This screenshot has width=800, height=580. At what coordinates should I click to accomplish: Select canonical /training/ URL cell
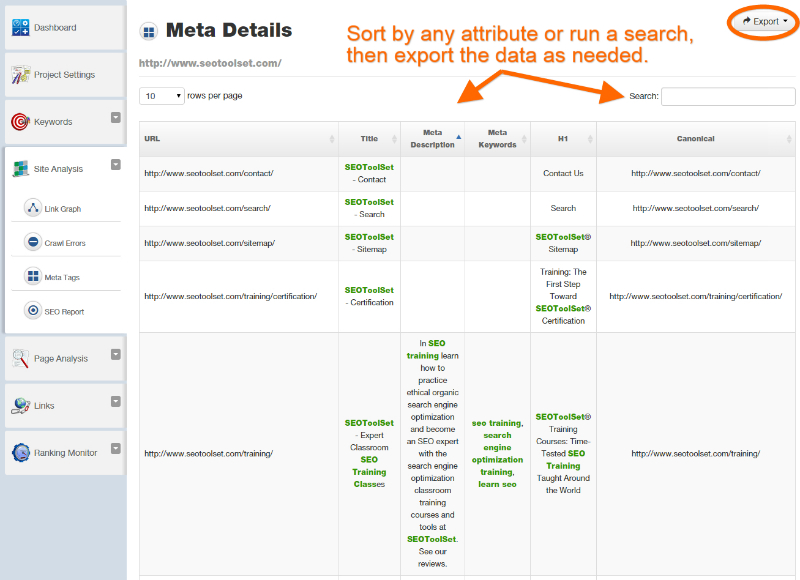pyautogui.click(x=695, y=453)
